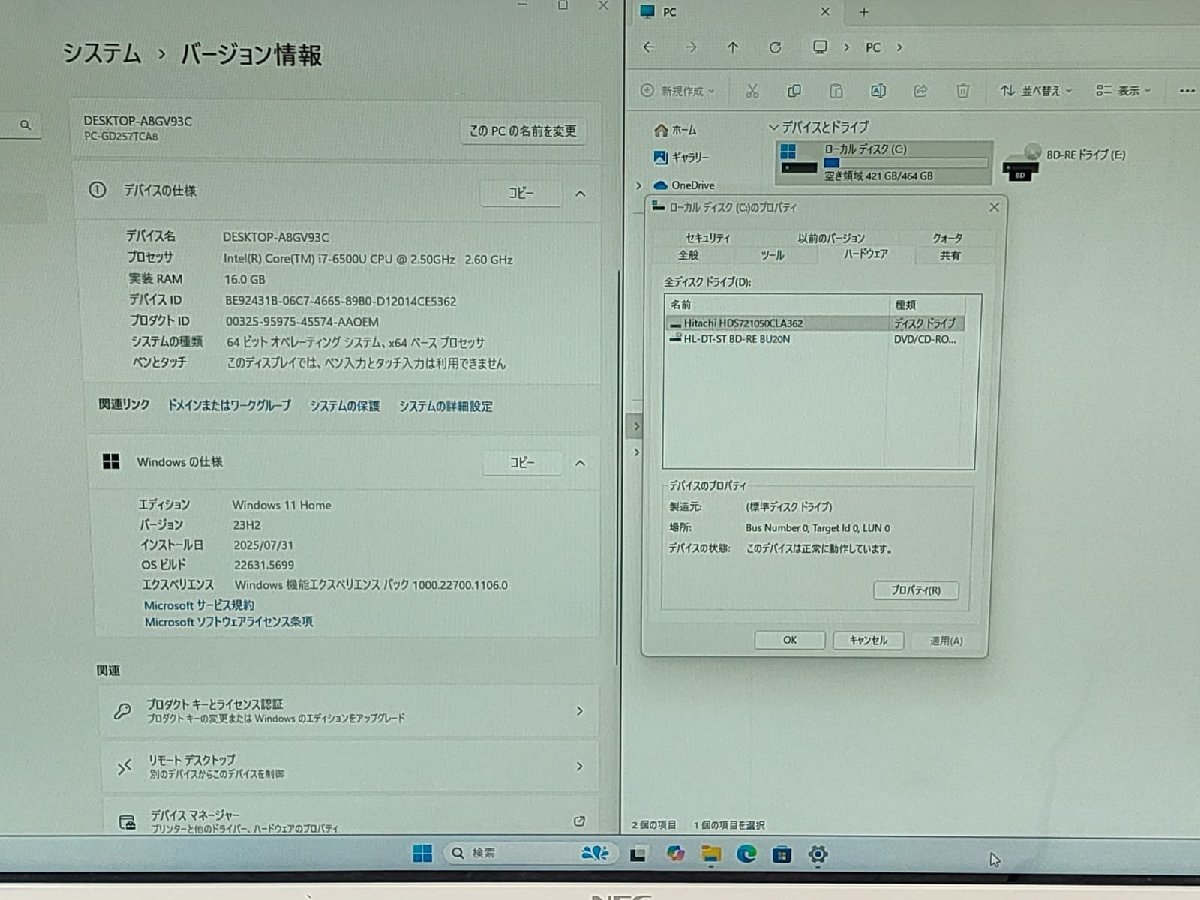
Task: Click the Delete trash icon in Explorer toolbar
Action: (962, 91)
